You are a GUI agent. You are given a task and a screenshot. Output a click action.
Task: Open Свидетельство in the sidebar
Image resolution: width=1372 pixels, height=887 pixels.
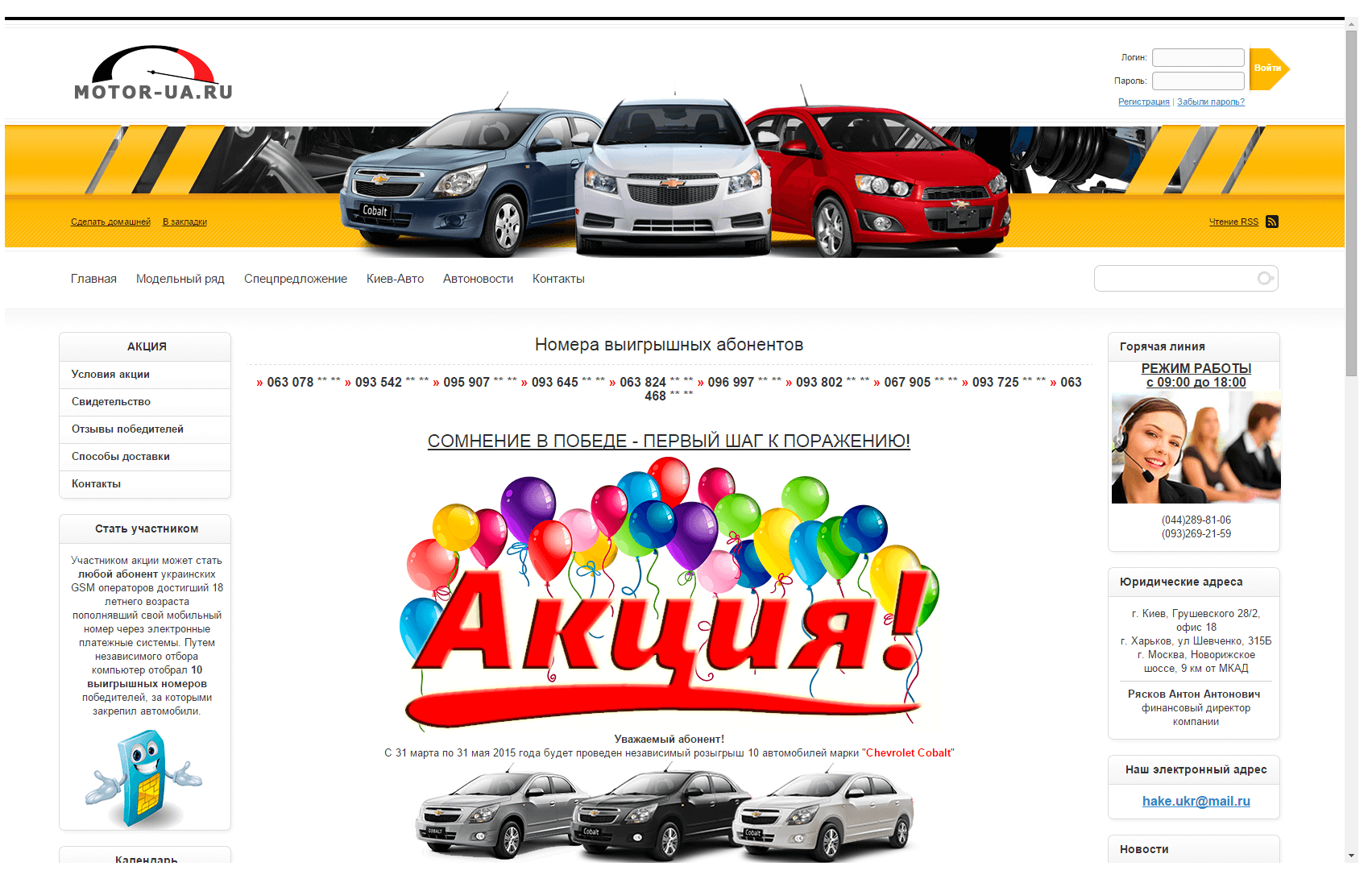[145, 402]
